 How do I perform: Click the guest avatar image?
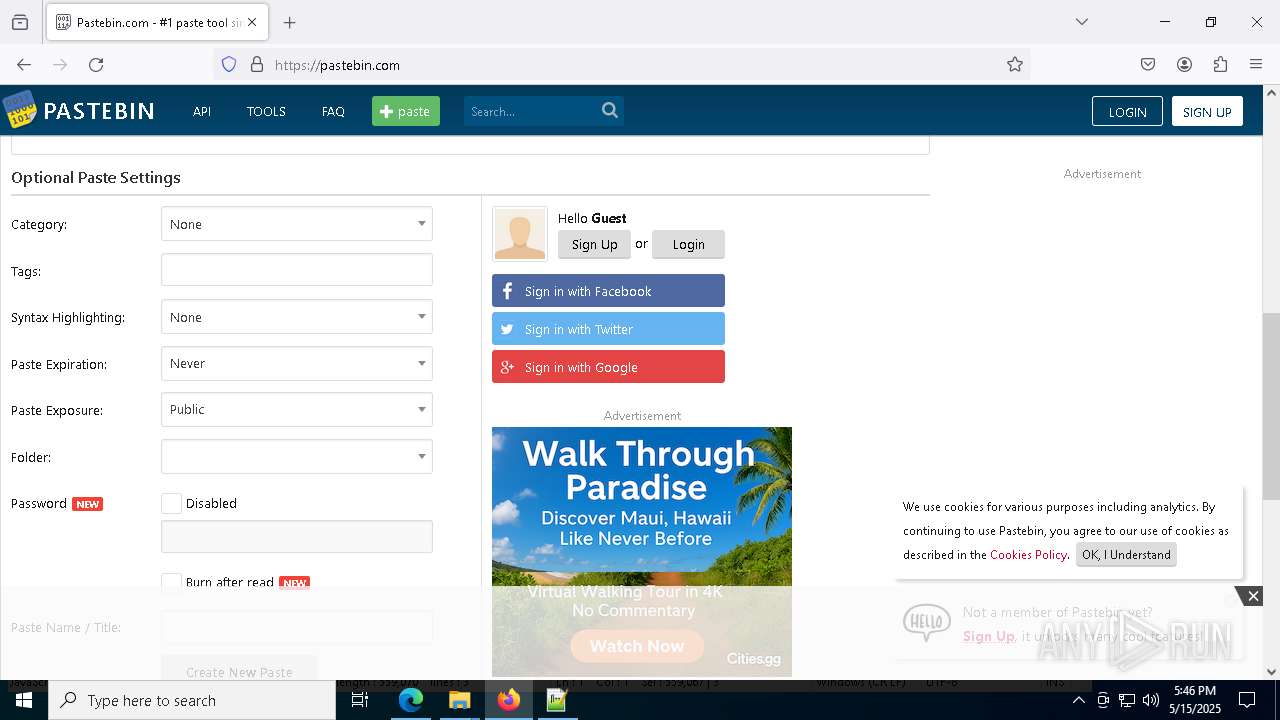pyautogui.click(x=520, y=234)
